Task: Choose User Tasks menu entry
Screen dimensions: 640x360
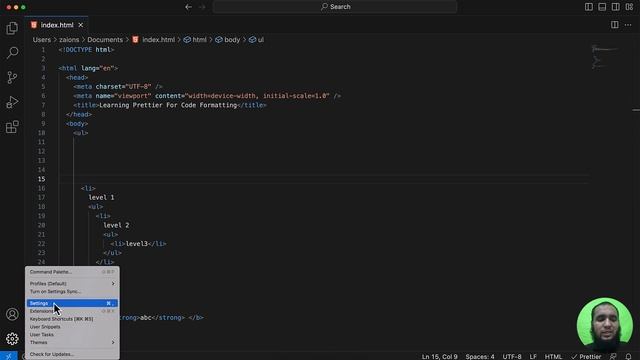Action: (72, 335)
